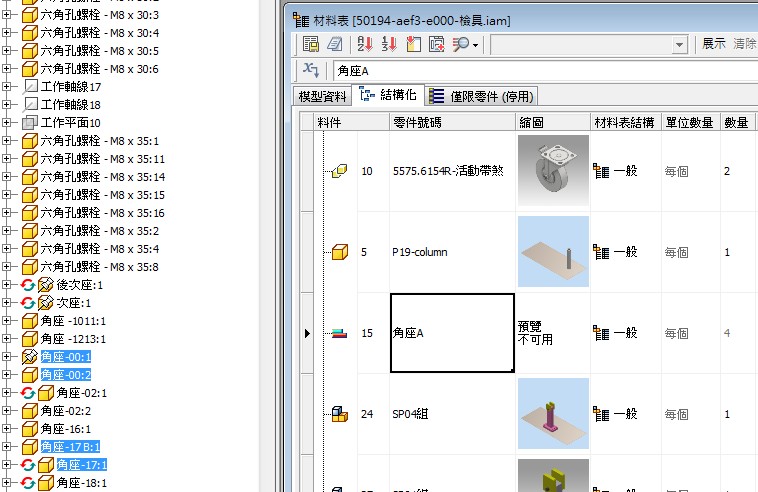Expand the 角座 -1011:1 tree node
The height and width of the screenshot is (492, 758).
click(x=6, y=320)
